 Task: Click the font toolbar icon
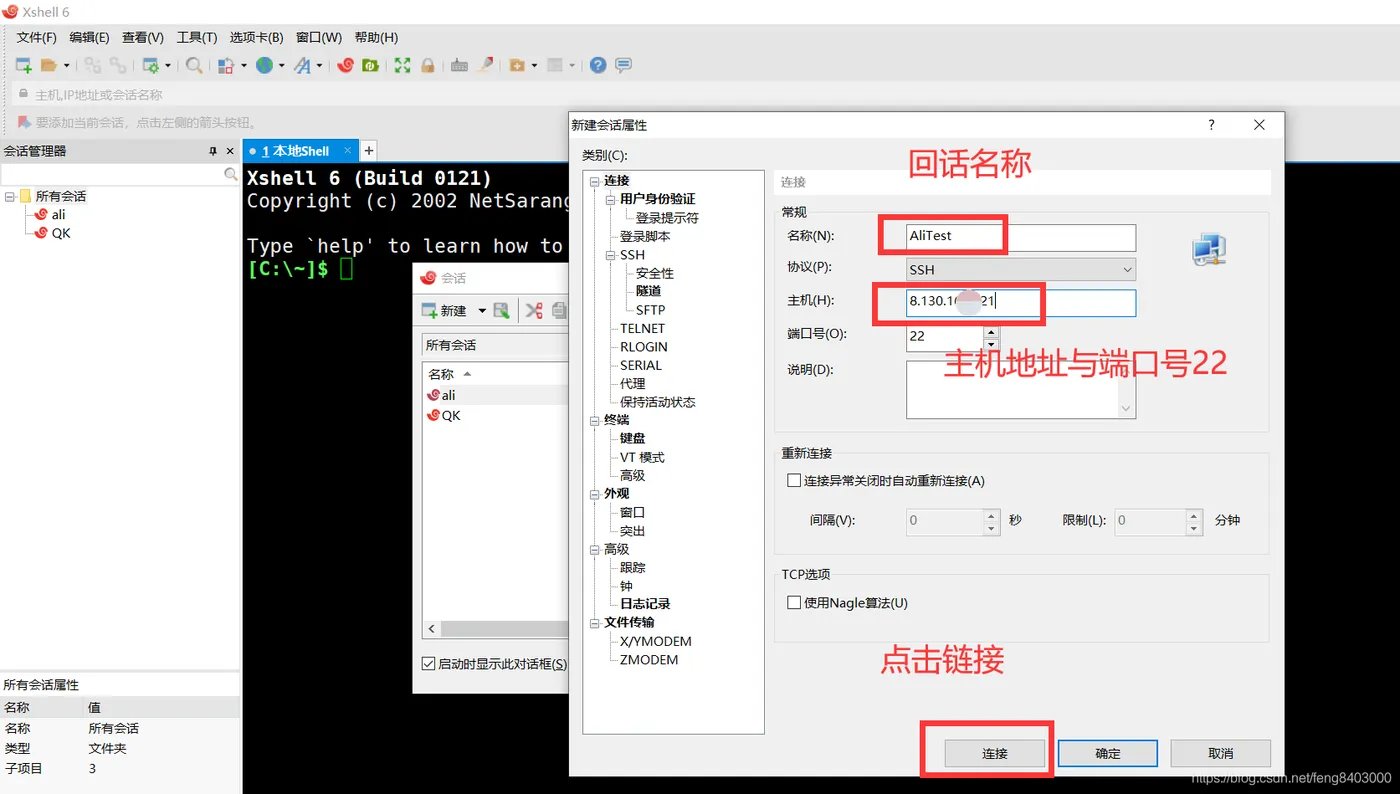[x=302, y=65]
